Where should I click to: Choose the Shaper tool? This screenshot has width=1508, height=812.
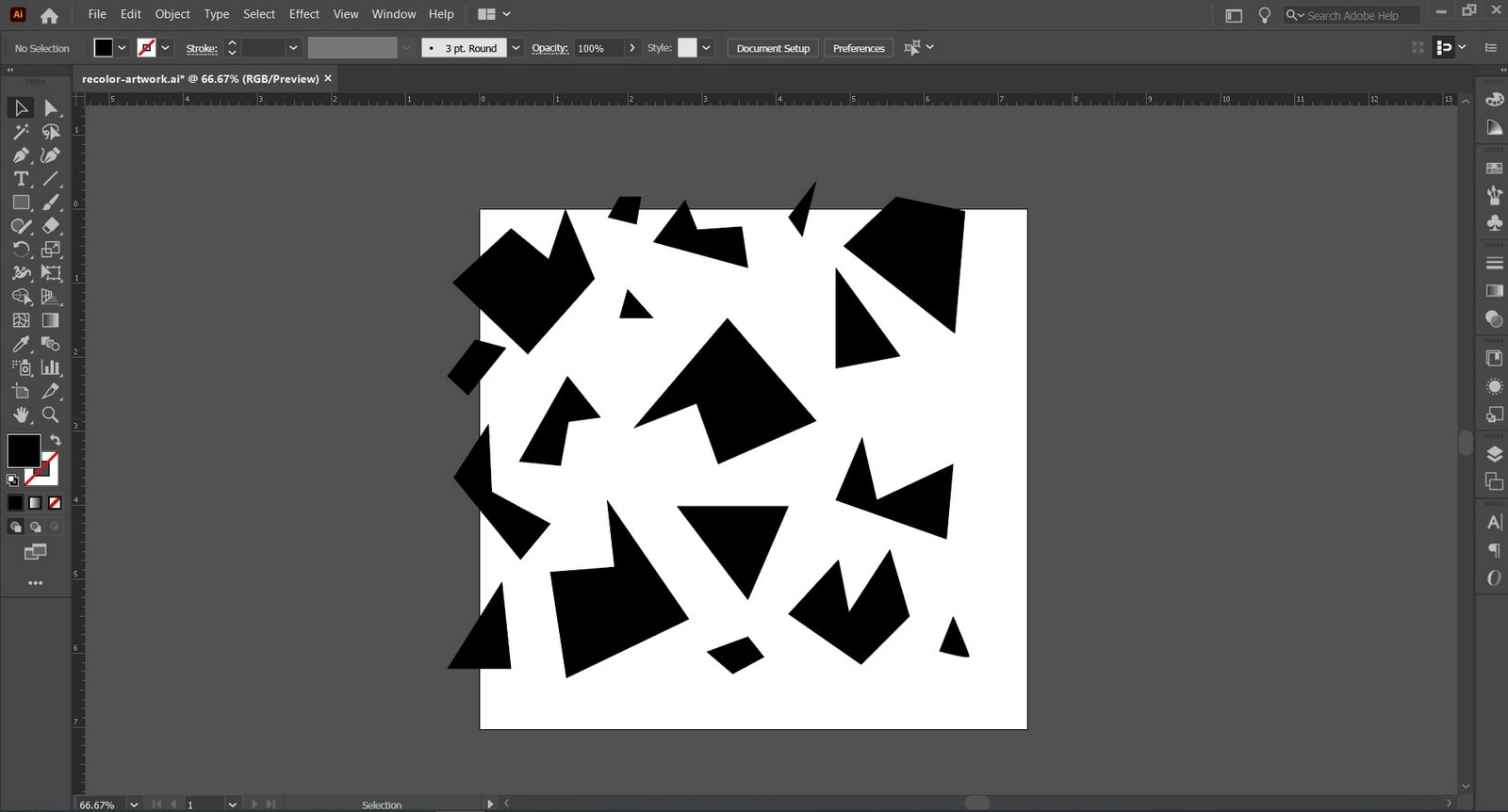[x=21, y=226]
